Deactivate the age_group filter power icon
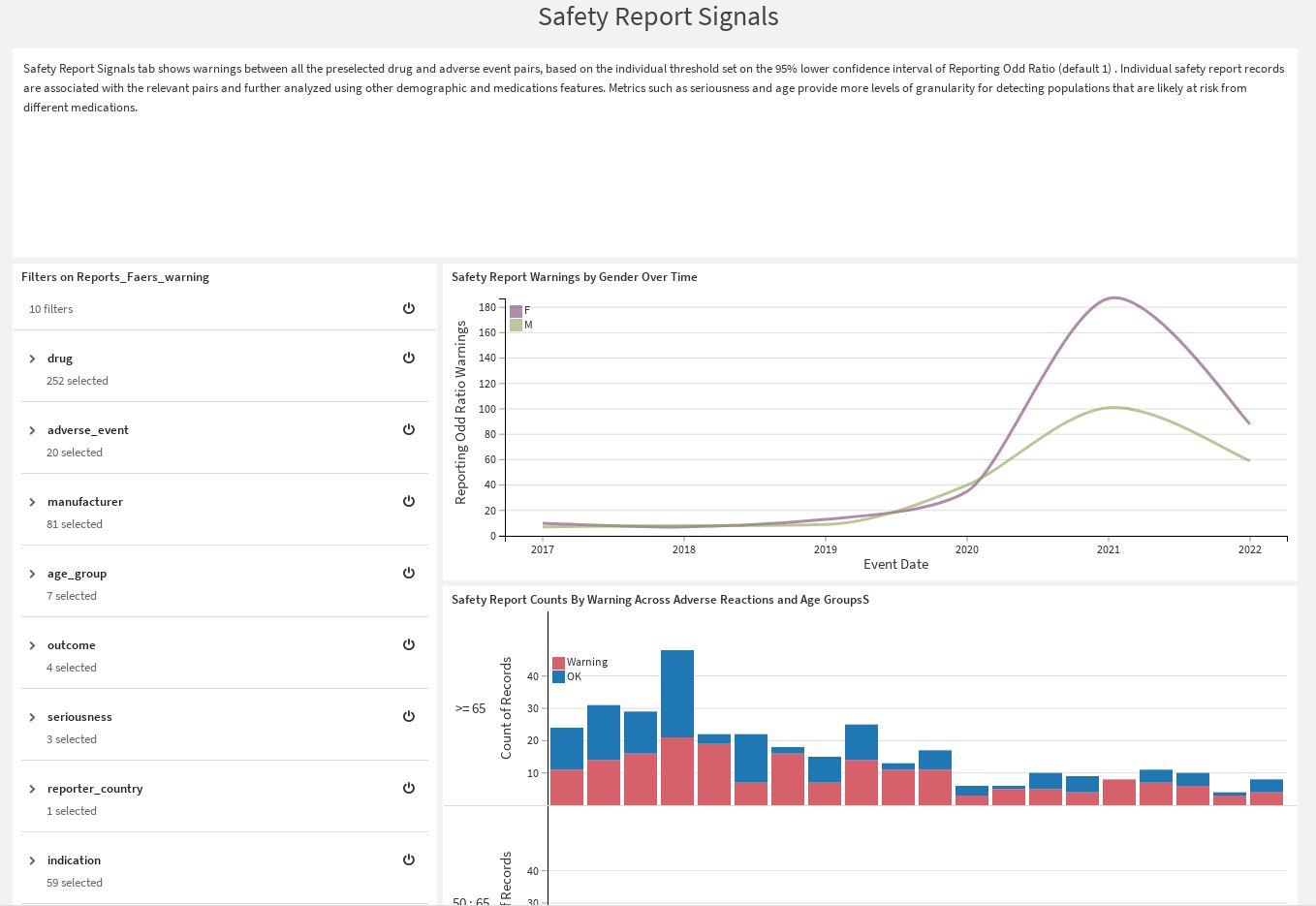The width and height of the screenshot is (1316, 906). (409, 573)
